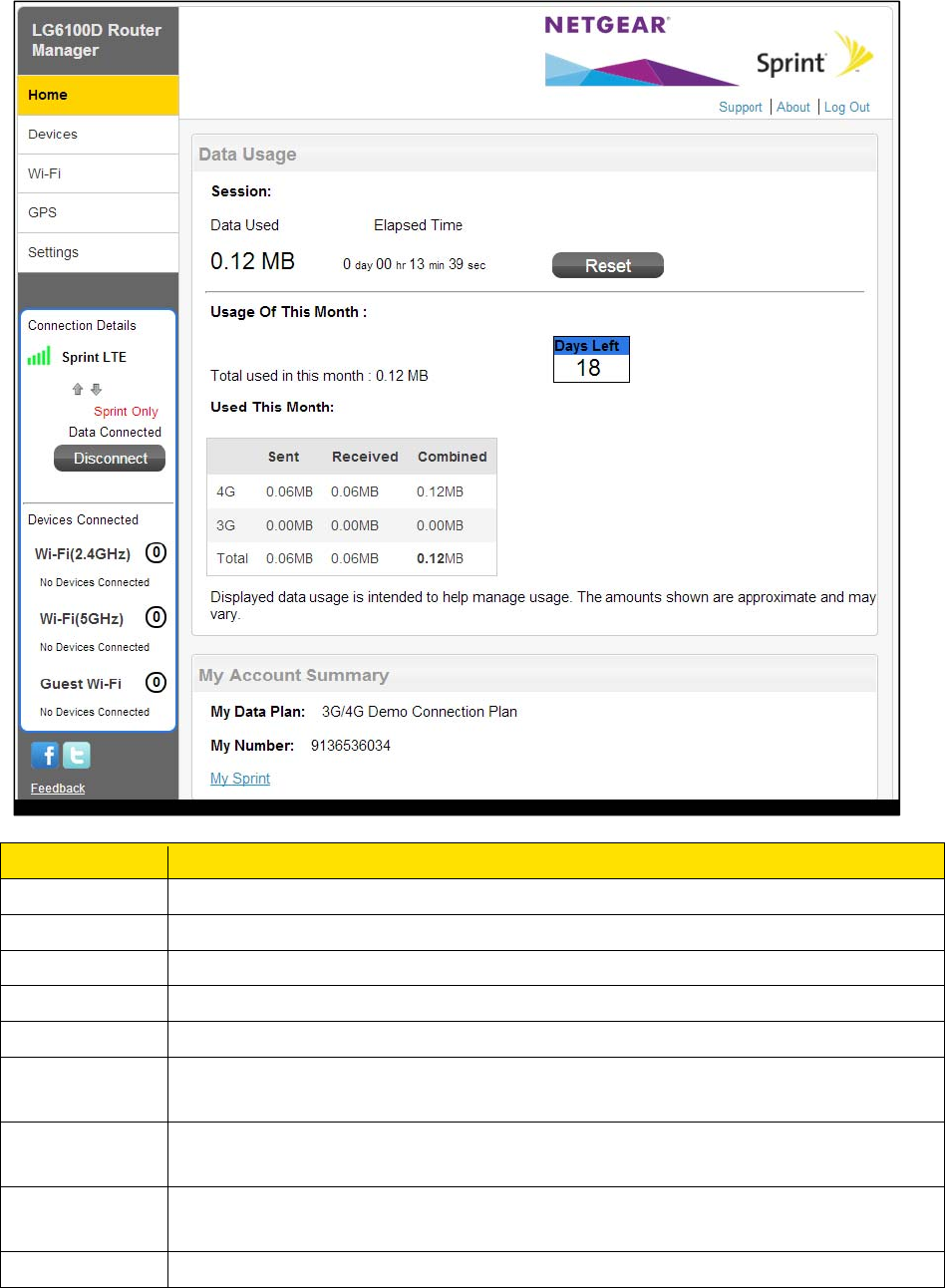Click the Days Left counter box
Viewport: 945px width, 1288px height.
[x=591, y=359]
